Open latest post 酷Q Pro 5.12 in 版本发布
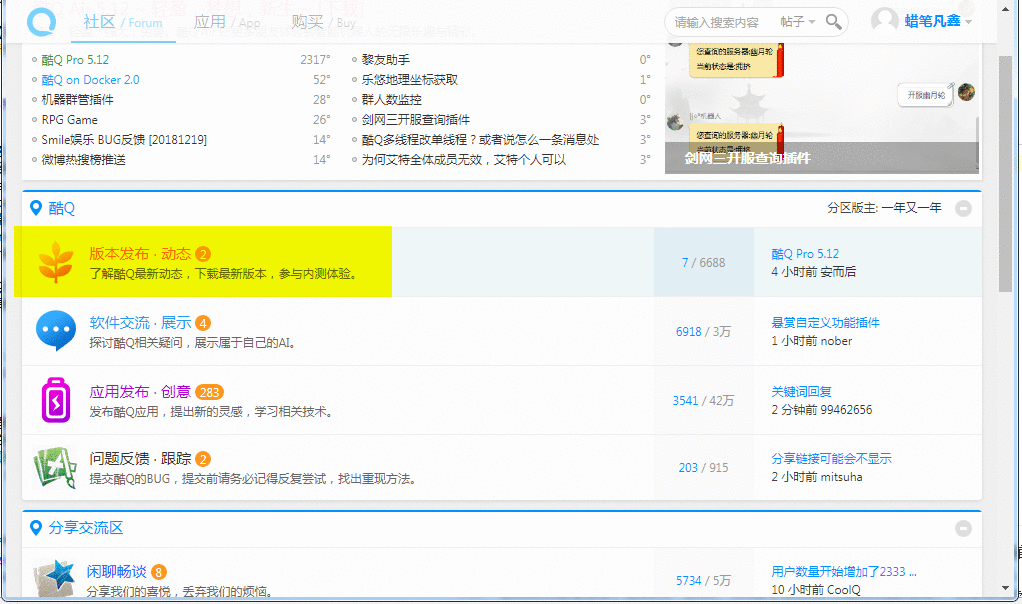Image resolution: width=1022 pixels, height=604 pixels. [x=805, y=253]
